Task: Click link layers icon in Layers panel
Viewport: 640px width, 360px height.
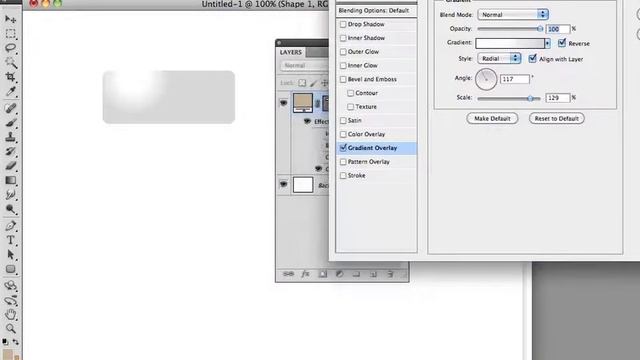Action: (x=288, y=274)
